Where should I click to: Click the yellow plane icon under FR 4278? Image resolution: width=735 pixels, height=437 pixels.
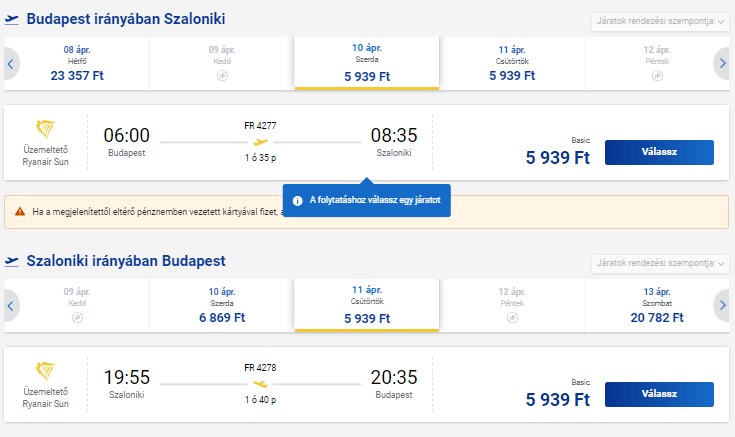[261, 383]
